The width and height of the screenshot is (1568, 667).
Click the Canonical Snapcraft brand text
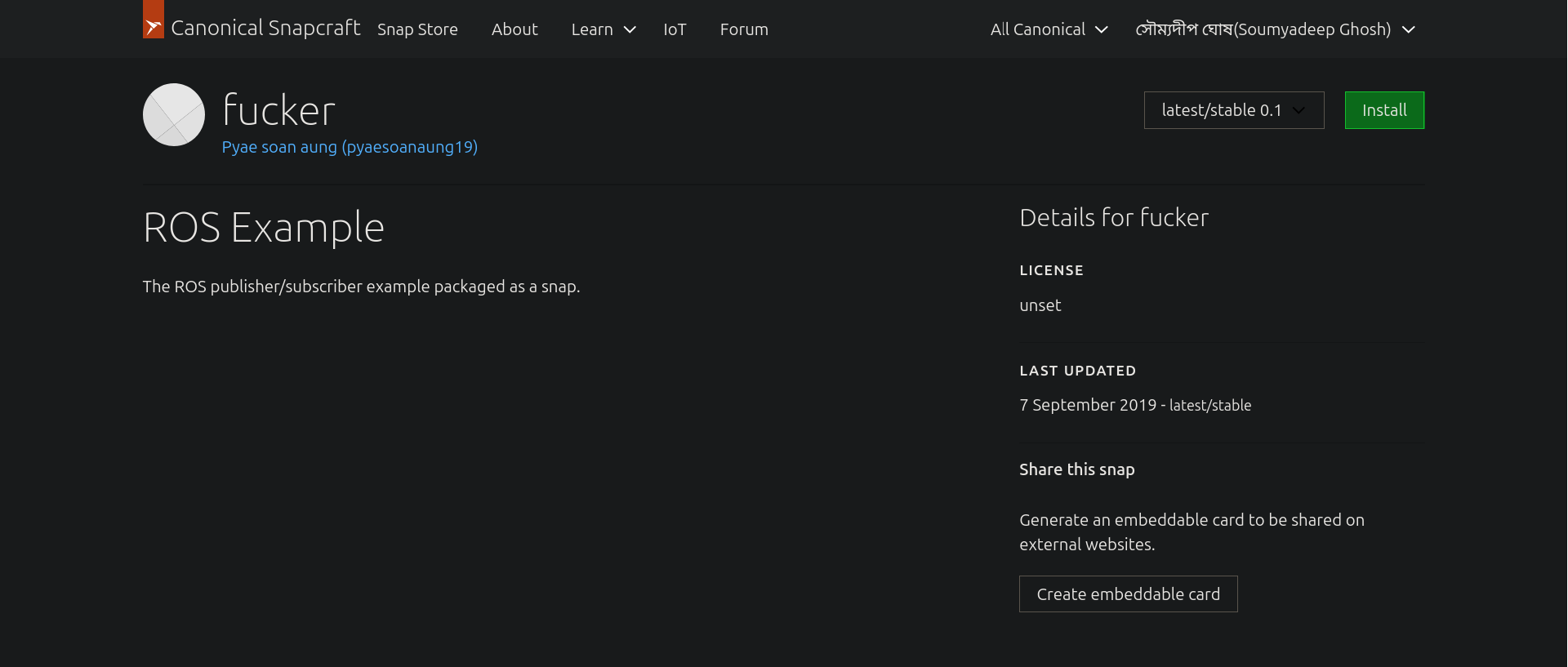265,29
